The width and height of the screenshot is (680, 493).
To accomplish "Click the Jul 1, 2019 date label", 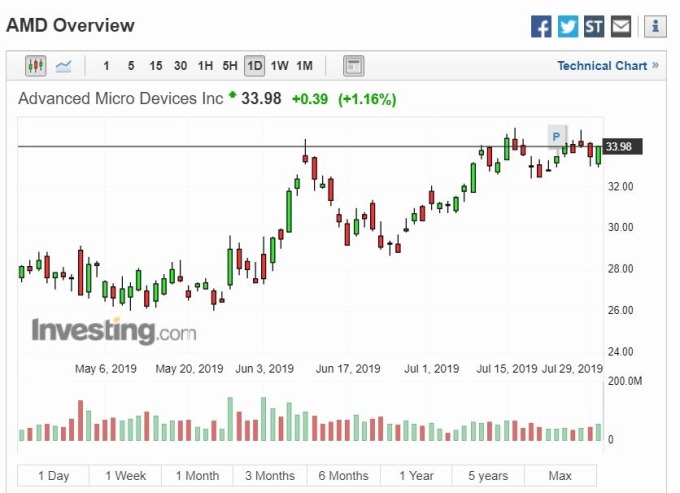I will (x=432, y=369).
